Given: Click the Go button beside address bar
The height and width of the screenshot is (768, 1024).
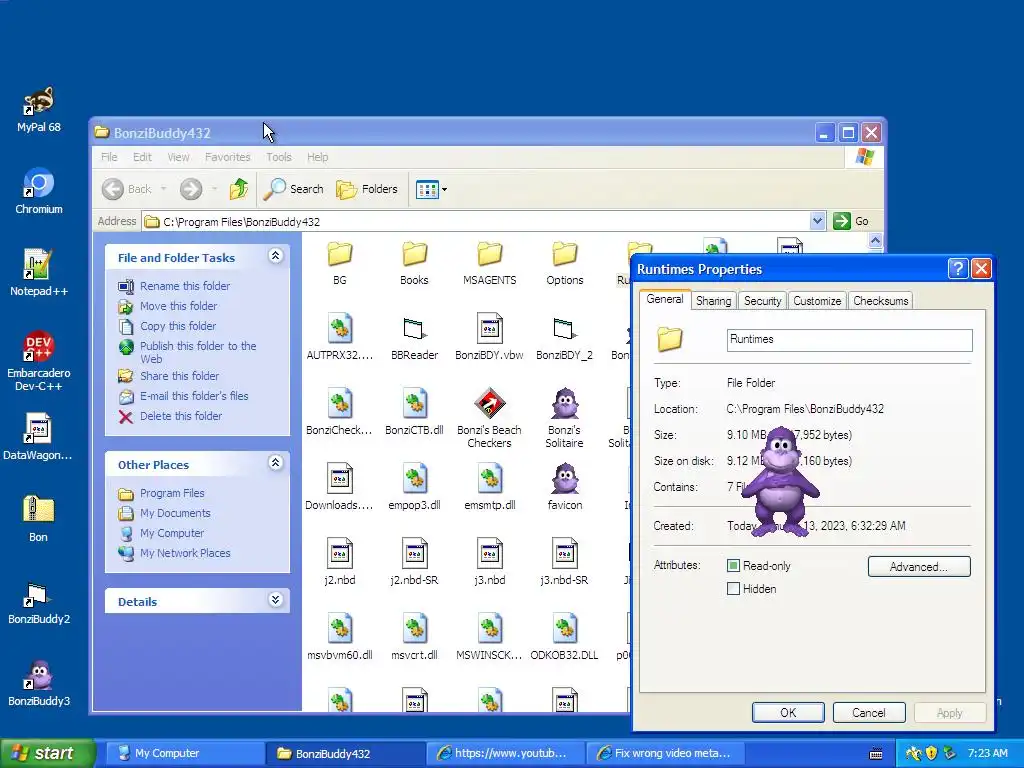Looking at the screenshot, I should click(x=851, y=221).
